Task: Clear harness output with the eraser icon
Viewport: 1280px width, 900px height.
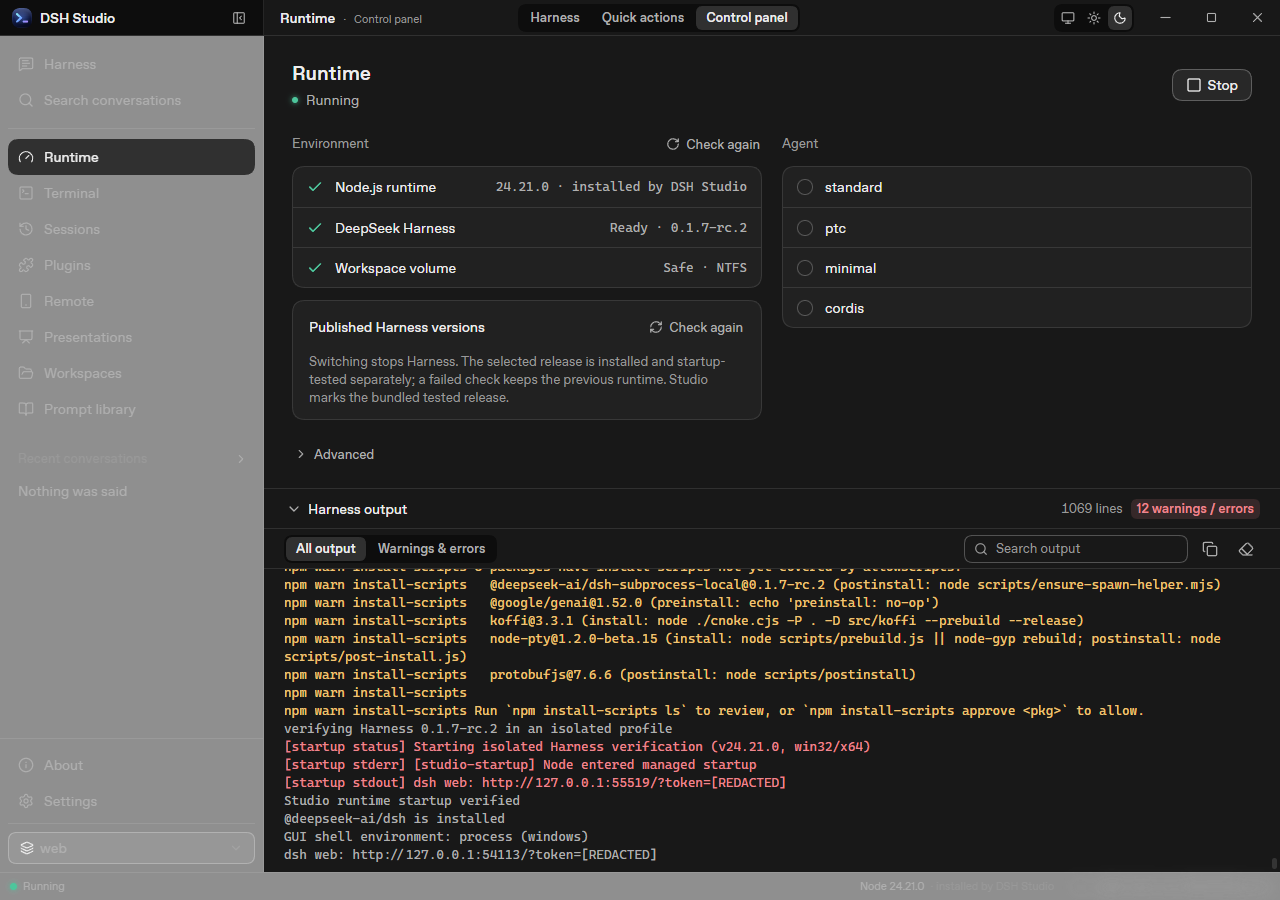Action: (x=1246, y=549)
